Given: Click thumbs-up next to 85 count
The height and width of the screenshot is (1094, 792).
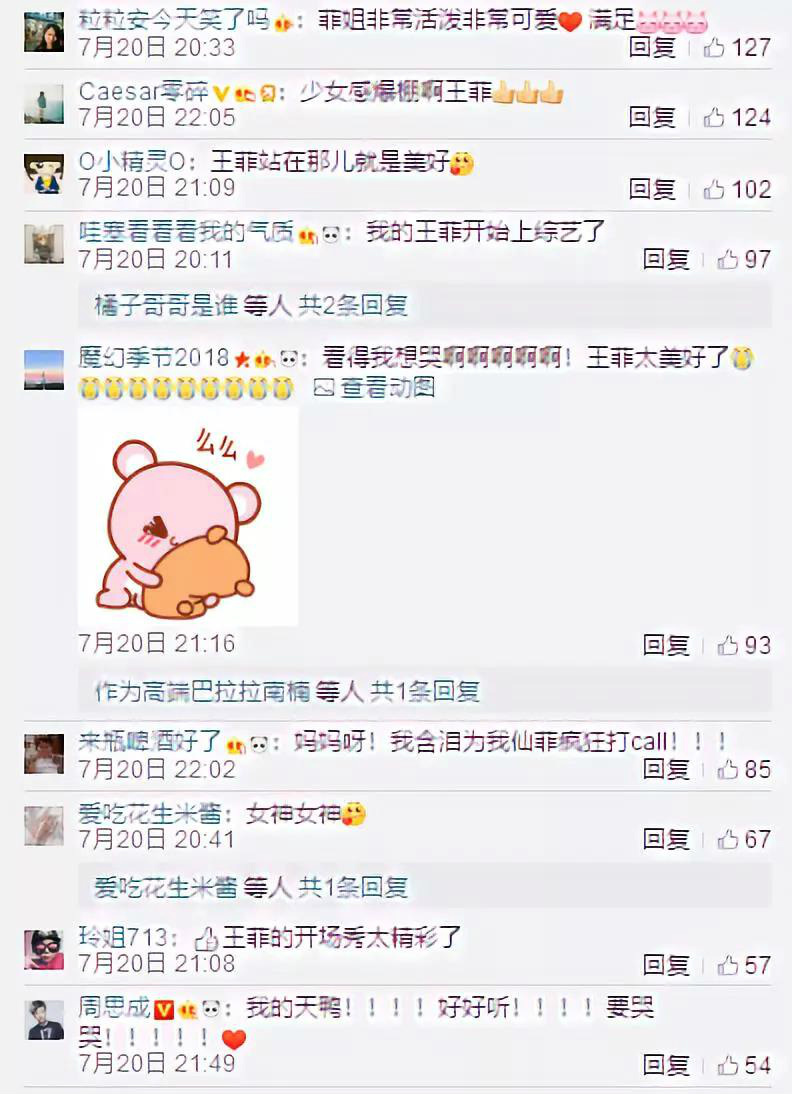Looking at the screenshot, I should tap(728, 769).
